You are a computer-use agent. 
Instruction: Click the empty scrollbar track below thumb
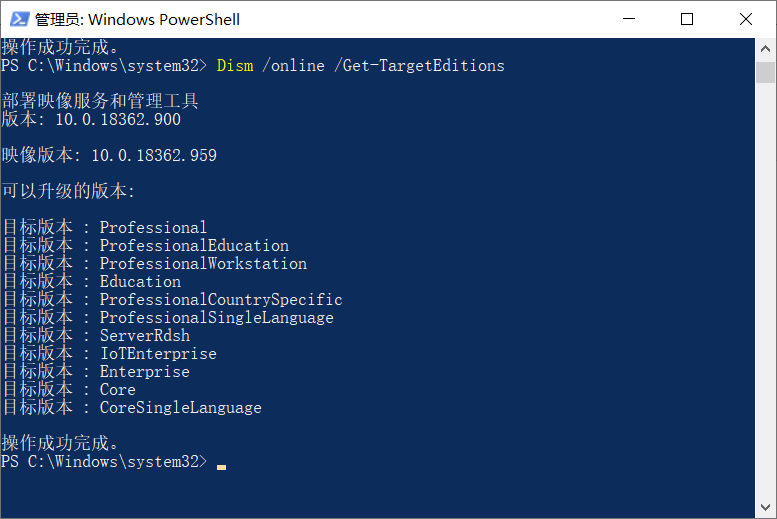point(765,290)
